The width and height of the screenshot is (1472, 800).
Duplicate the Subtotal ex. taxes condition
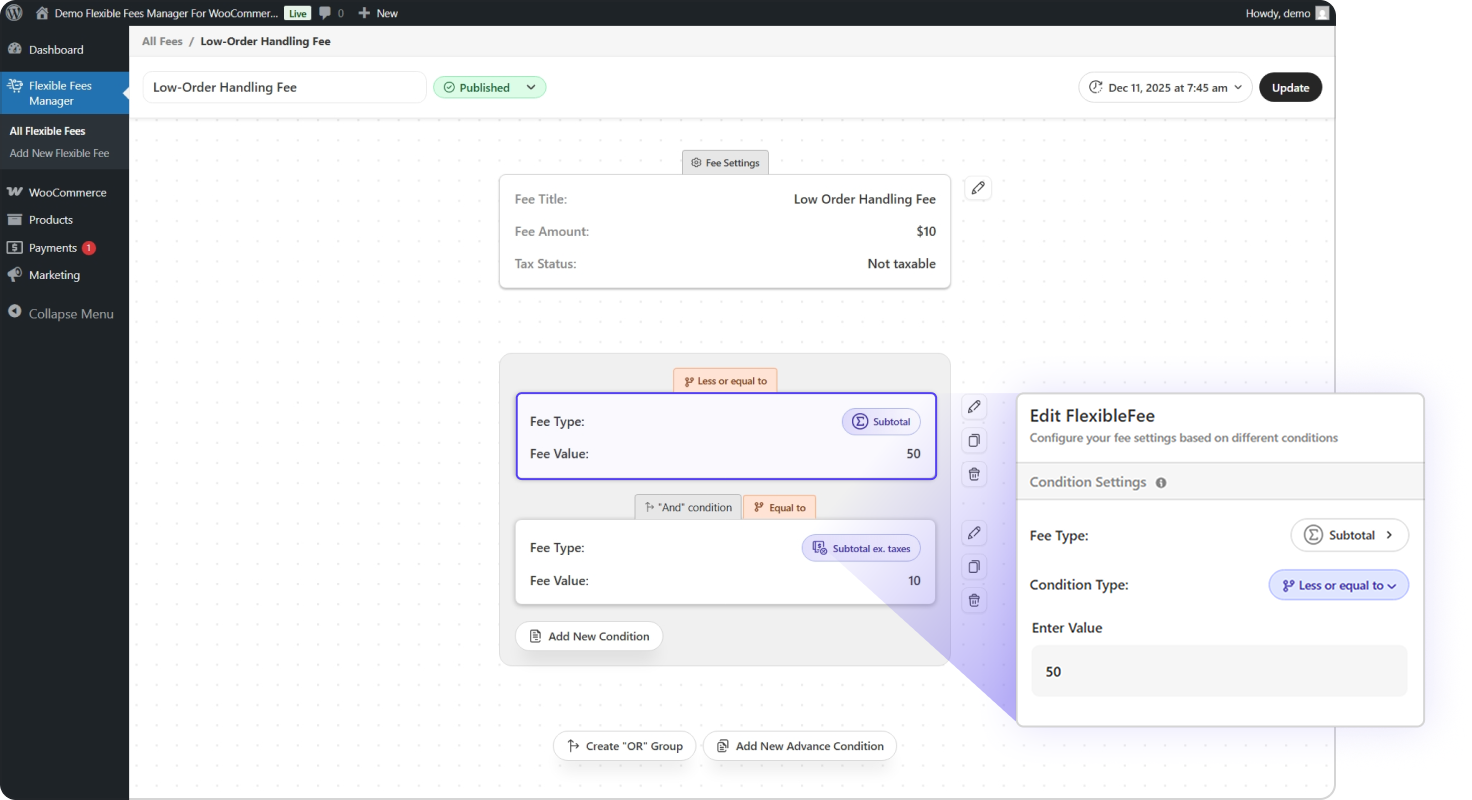[x=974, y=567]
